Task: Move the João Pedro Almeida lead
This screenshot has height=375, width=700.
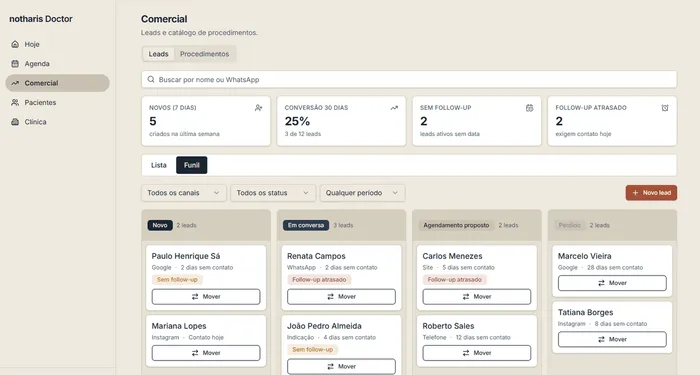Action: pos(341,367)
